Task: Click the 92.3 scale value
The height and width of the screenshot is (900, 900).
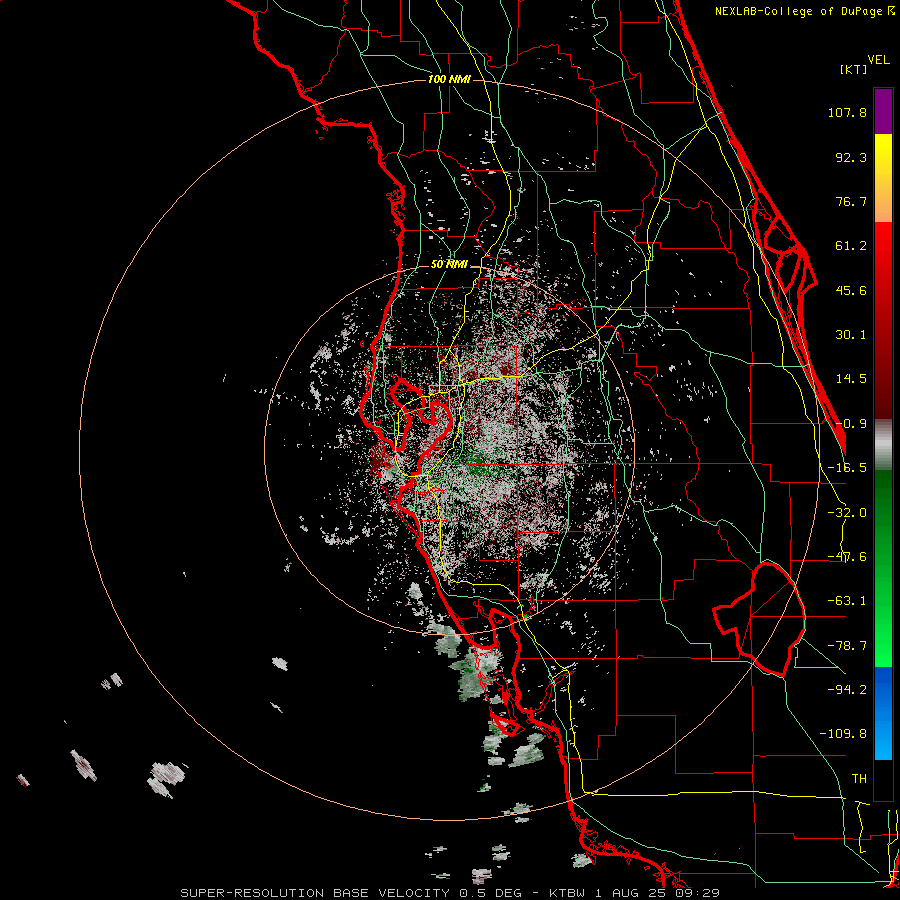Action: [x=851, y=157]
